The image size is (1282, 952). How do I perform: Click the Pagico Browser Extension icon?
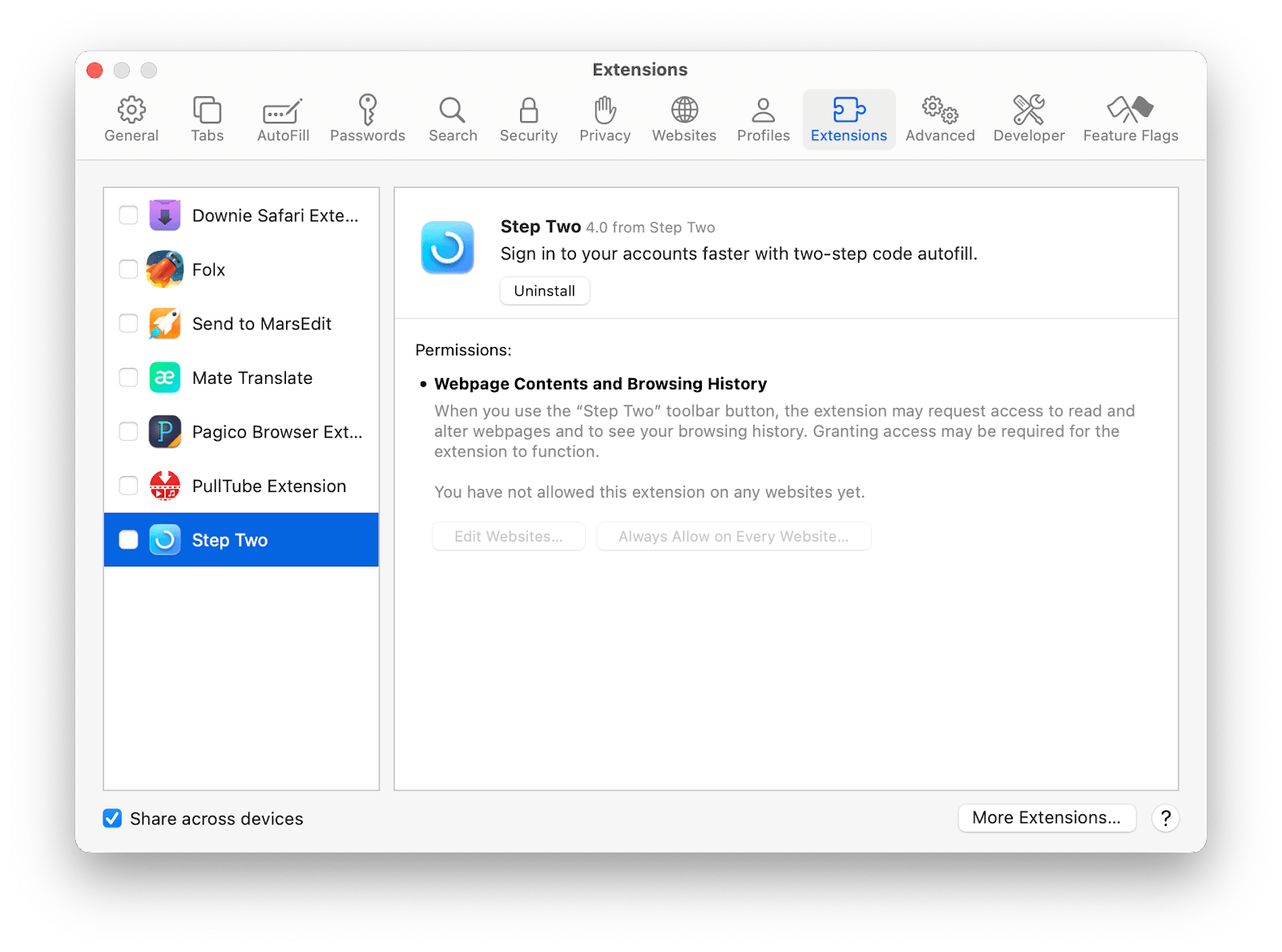pyautogui.click(x=165, y=432)
